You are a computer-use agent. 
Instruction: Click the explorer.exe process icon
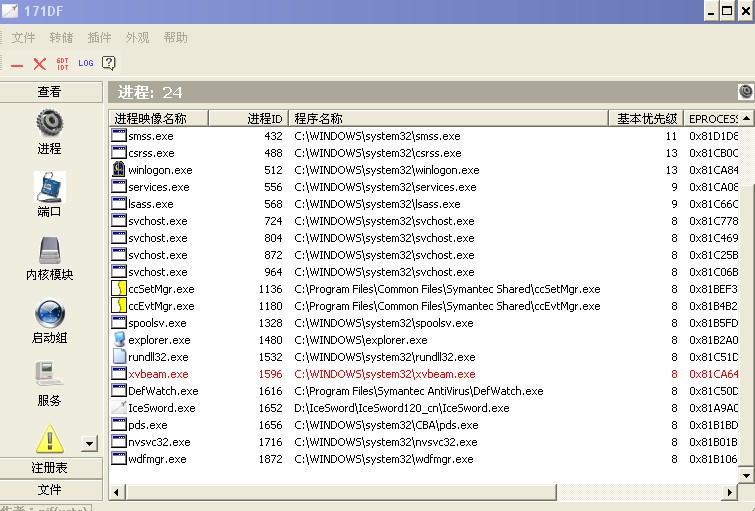(119, 339)
